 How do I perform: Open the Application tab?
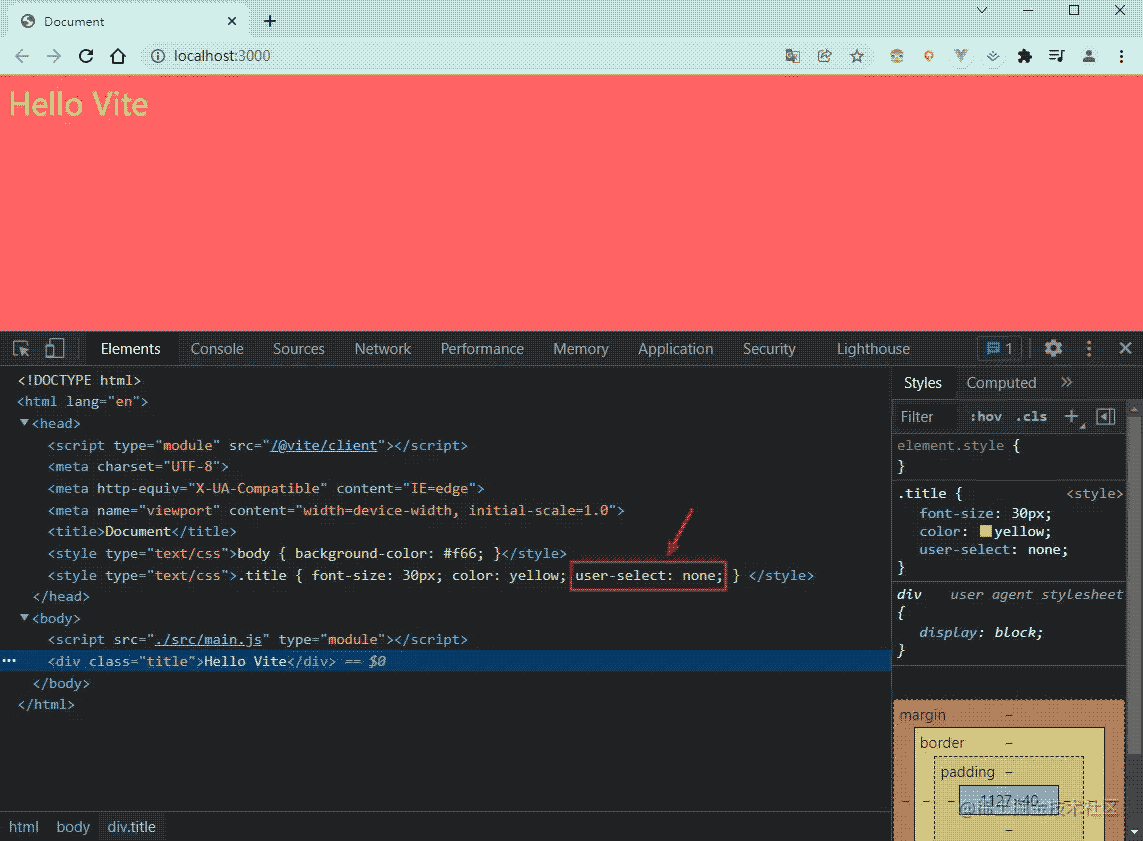tap(676, 349)
